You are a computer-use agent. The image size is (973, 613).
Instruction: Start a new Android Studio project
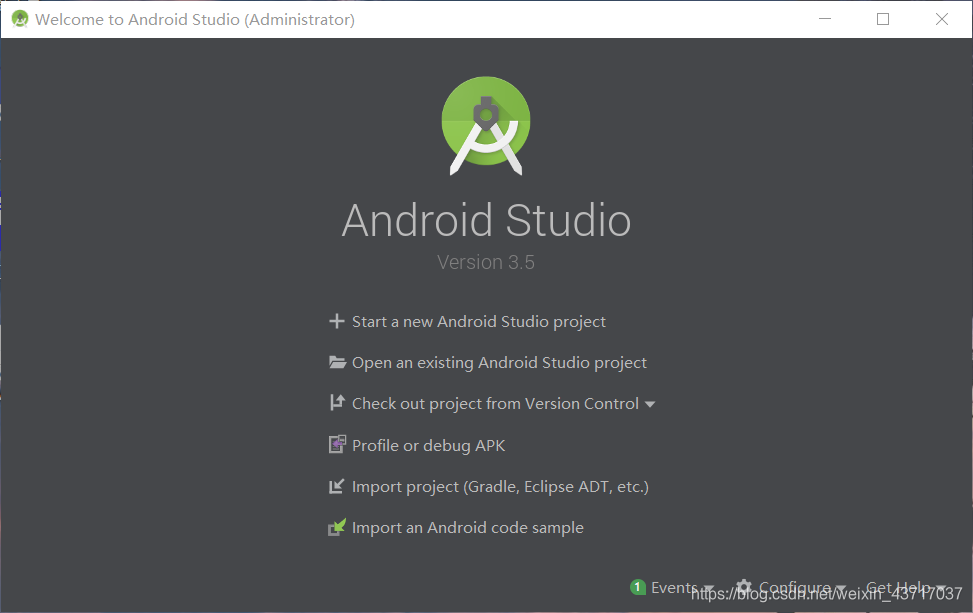[478, 321]
